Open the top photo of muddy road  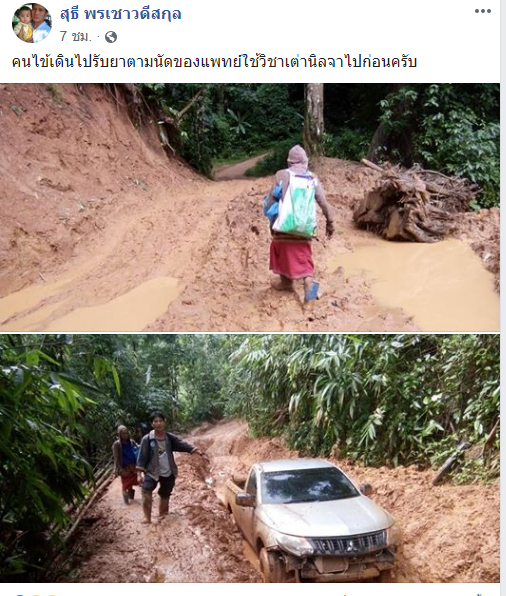[x=250, y=207]
